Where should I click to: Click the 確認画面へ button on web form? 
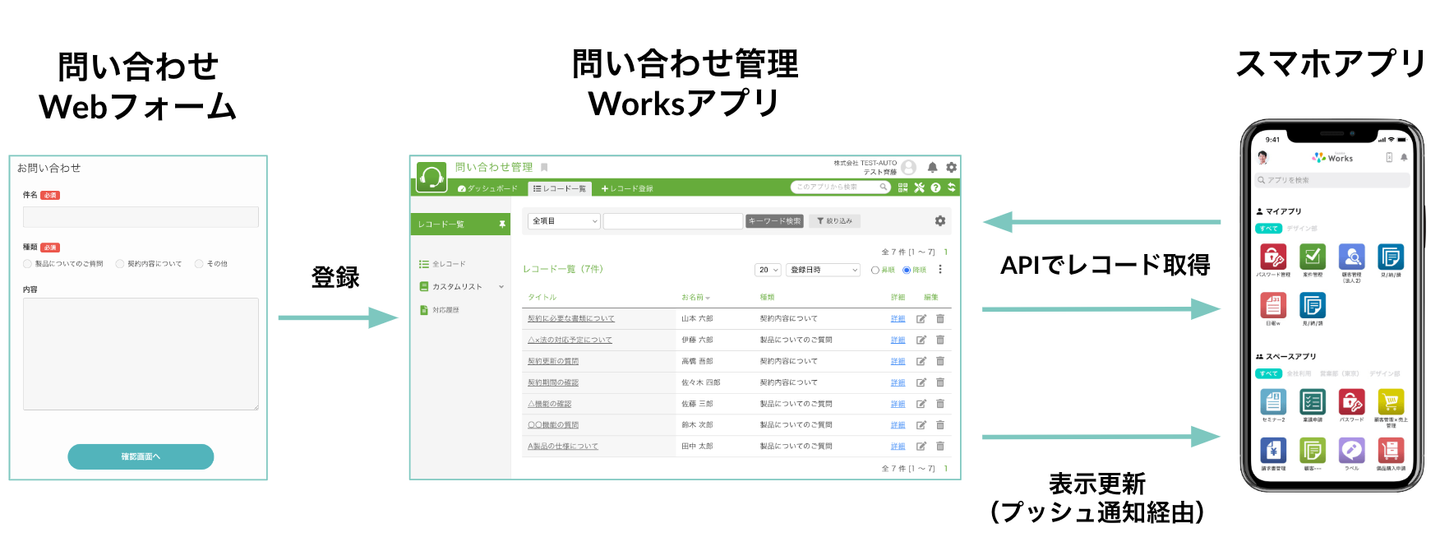pos(141,457)
